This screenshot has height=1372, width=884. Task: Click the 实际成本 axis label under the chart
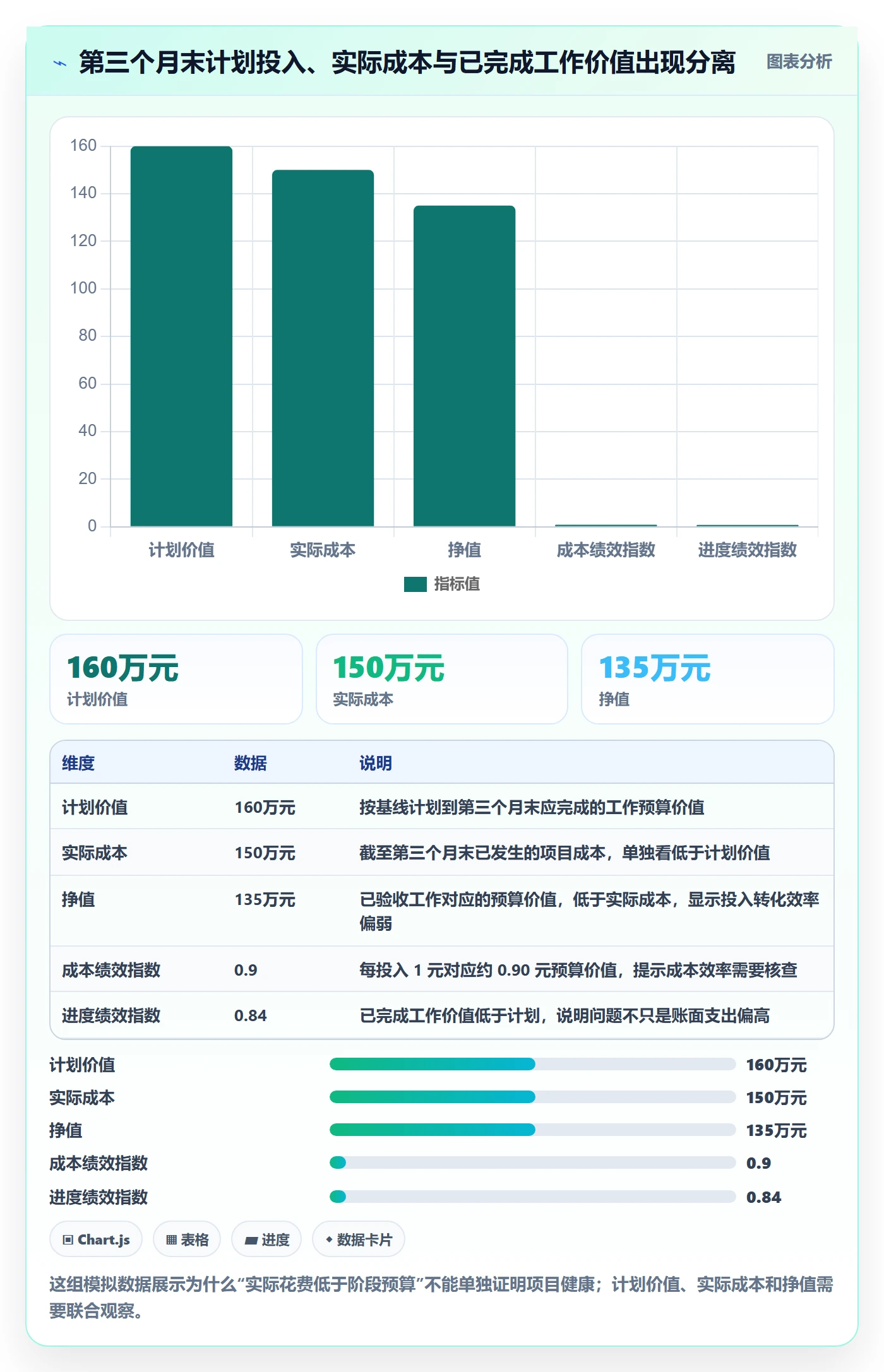[323, 550]
